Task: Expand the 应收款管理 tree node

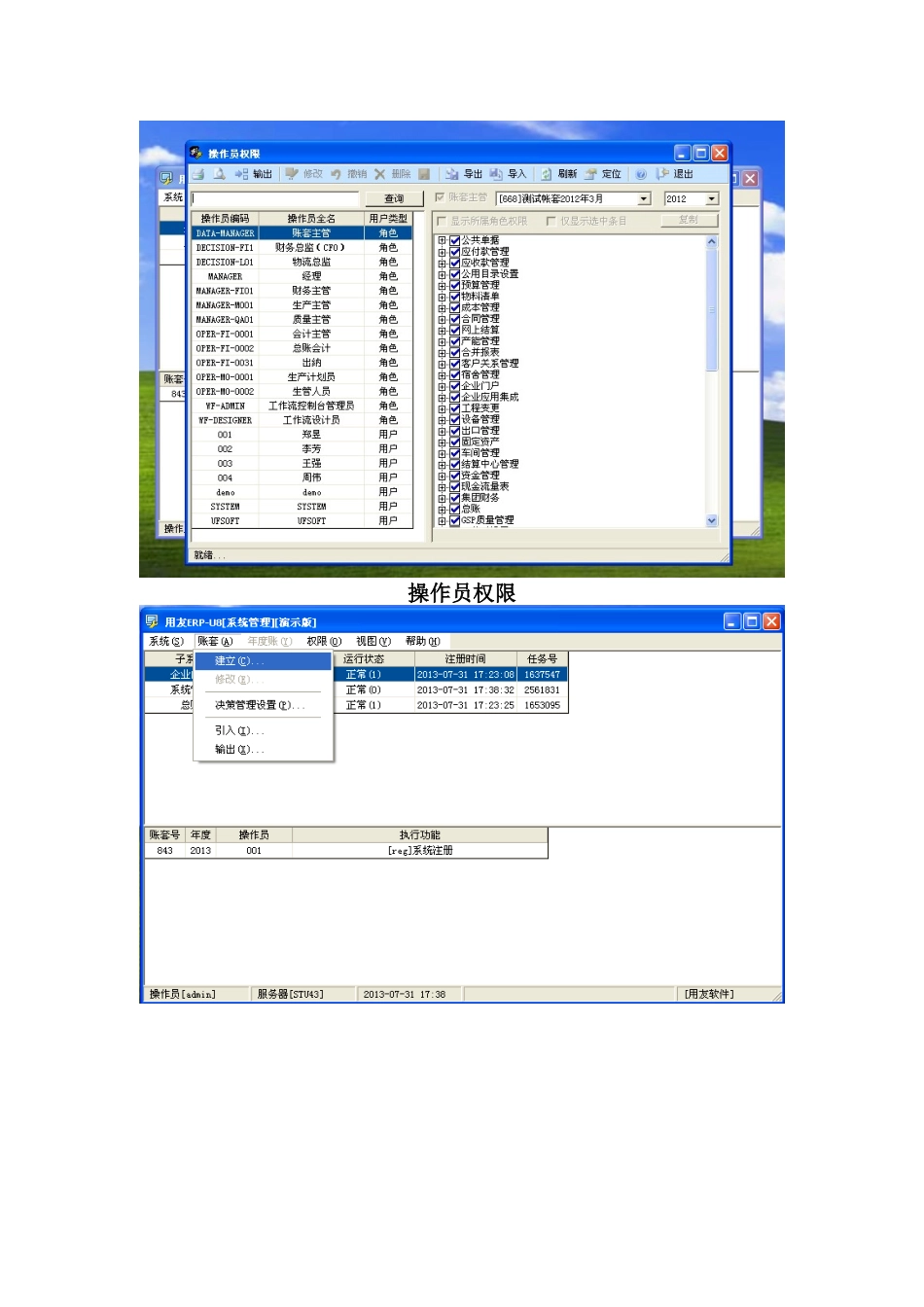Action: coord(442,263)
